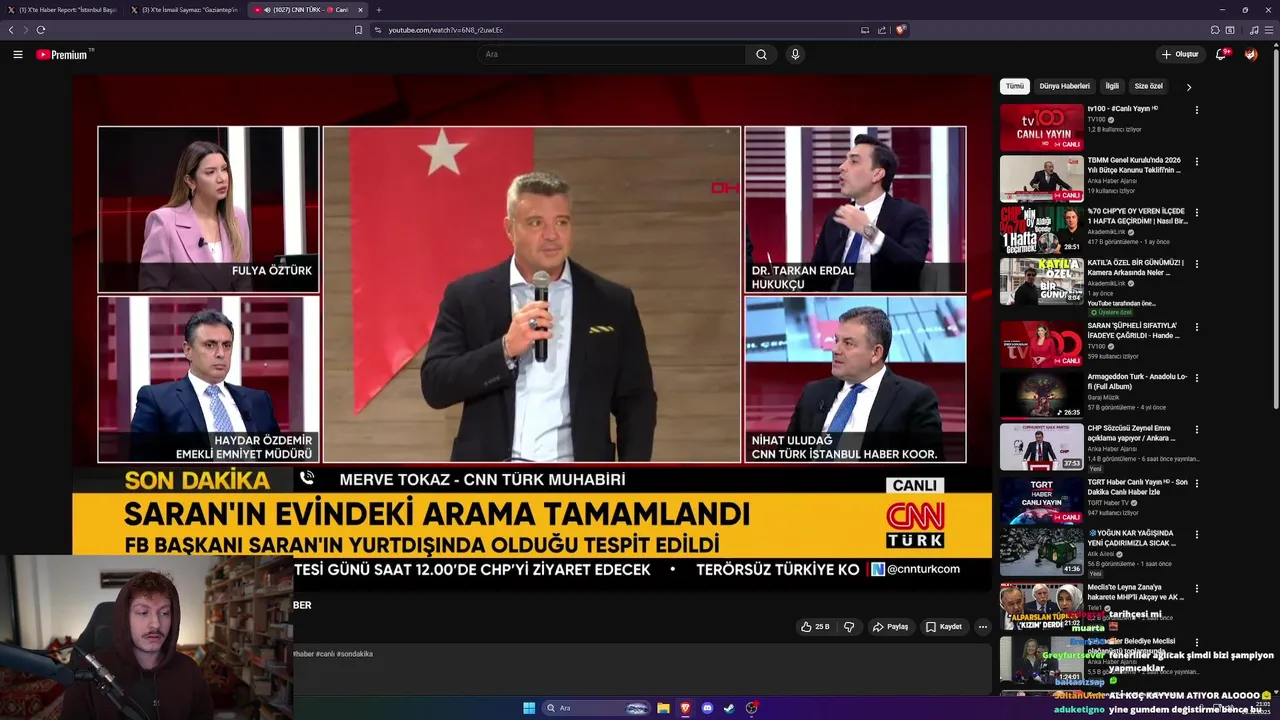Dislike the video with thumbs down
This screenshot has height=720, width=1280.
(849, 627)
